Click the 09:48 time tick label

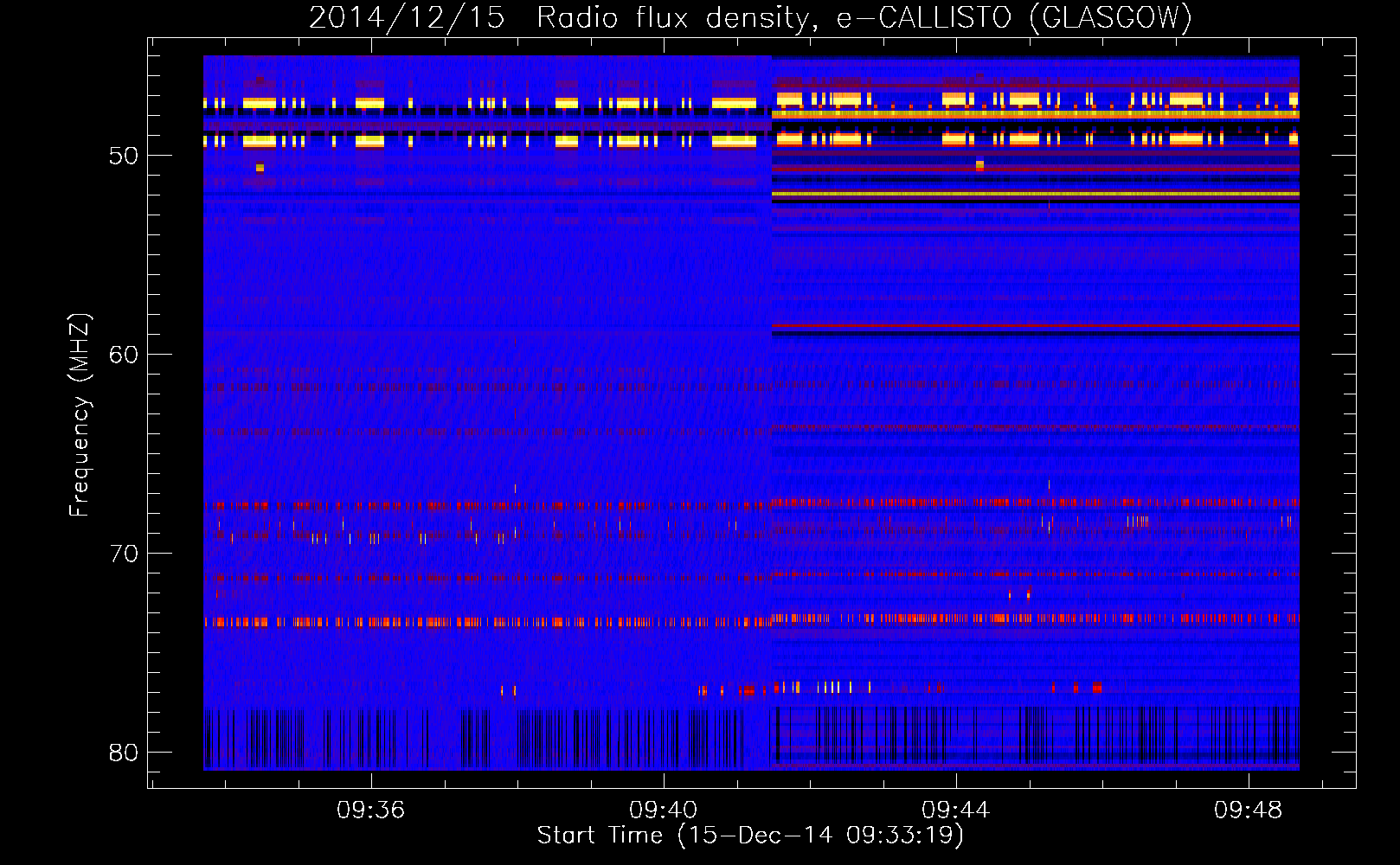click(x=1249, y=811)
